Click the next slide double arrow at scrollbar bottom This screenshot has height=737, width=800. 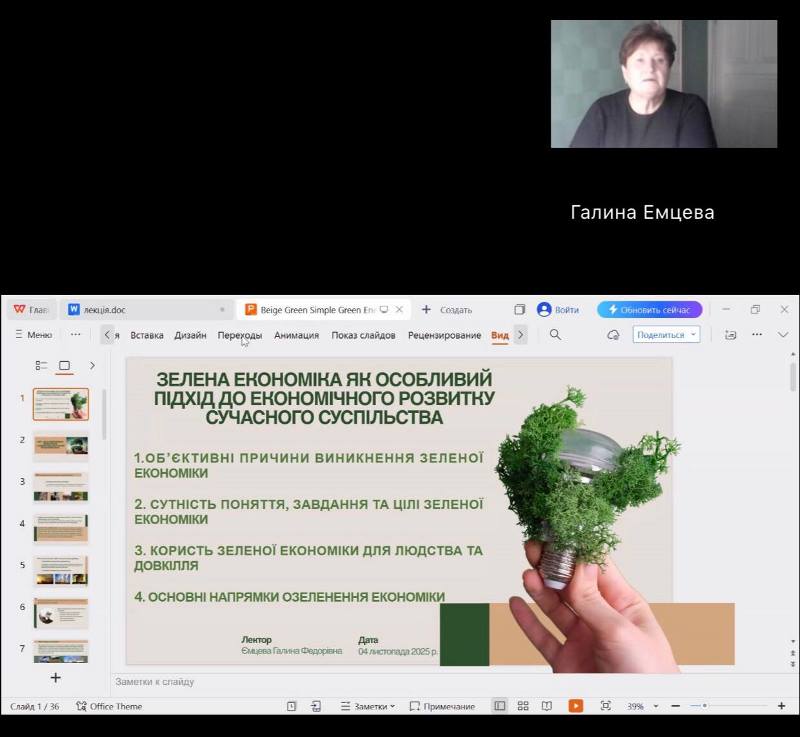point(793,664)
